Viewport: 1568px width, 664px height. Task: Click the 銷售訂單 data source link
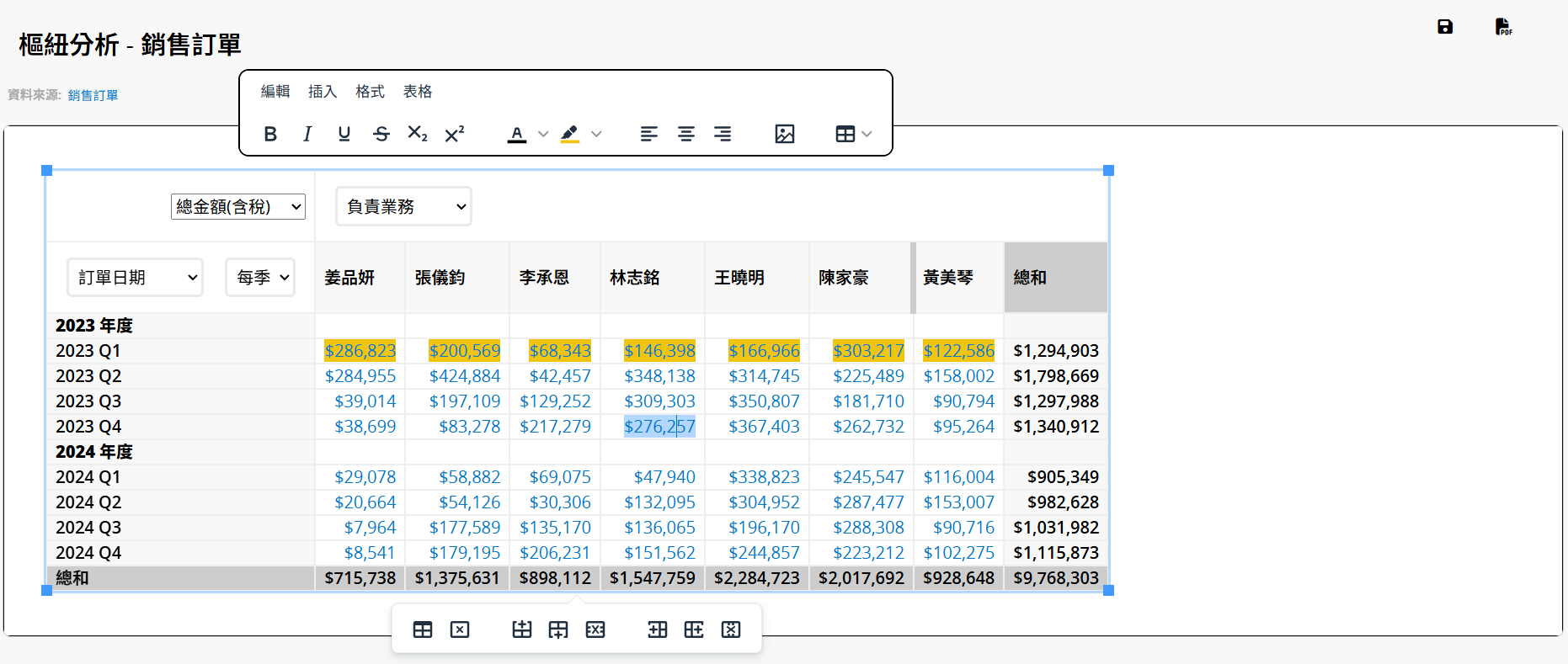tap(93, 95)
